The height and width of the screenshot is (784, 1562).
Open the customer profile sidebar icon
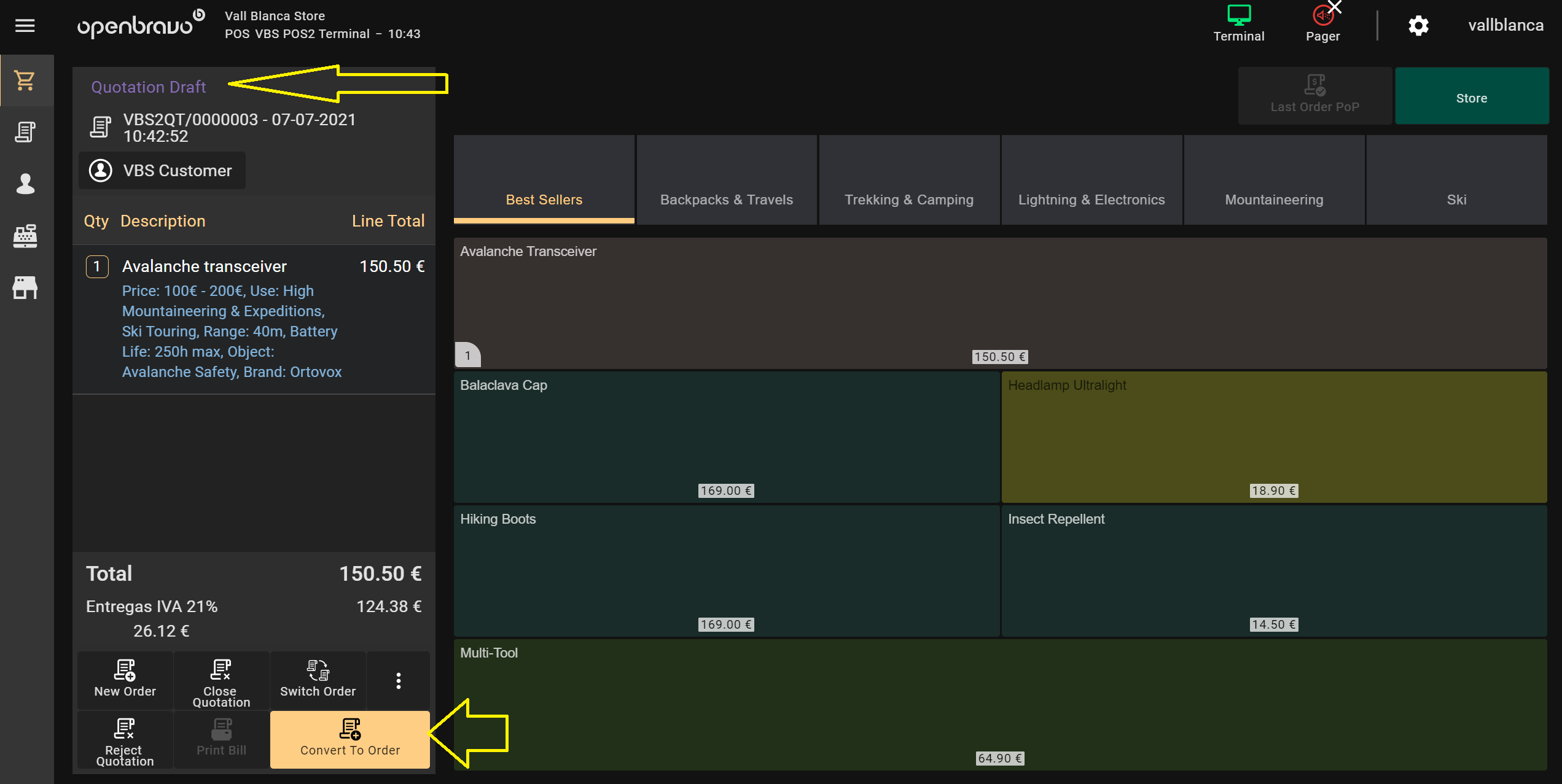(x=25, y=184)
